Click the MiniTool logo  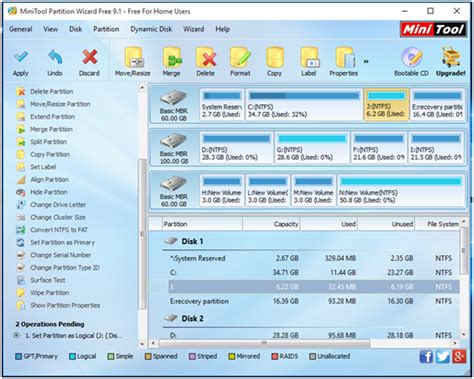[433, 30]
